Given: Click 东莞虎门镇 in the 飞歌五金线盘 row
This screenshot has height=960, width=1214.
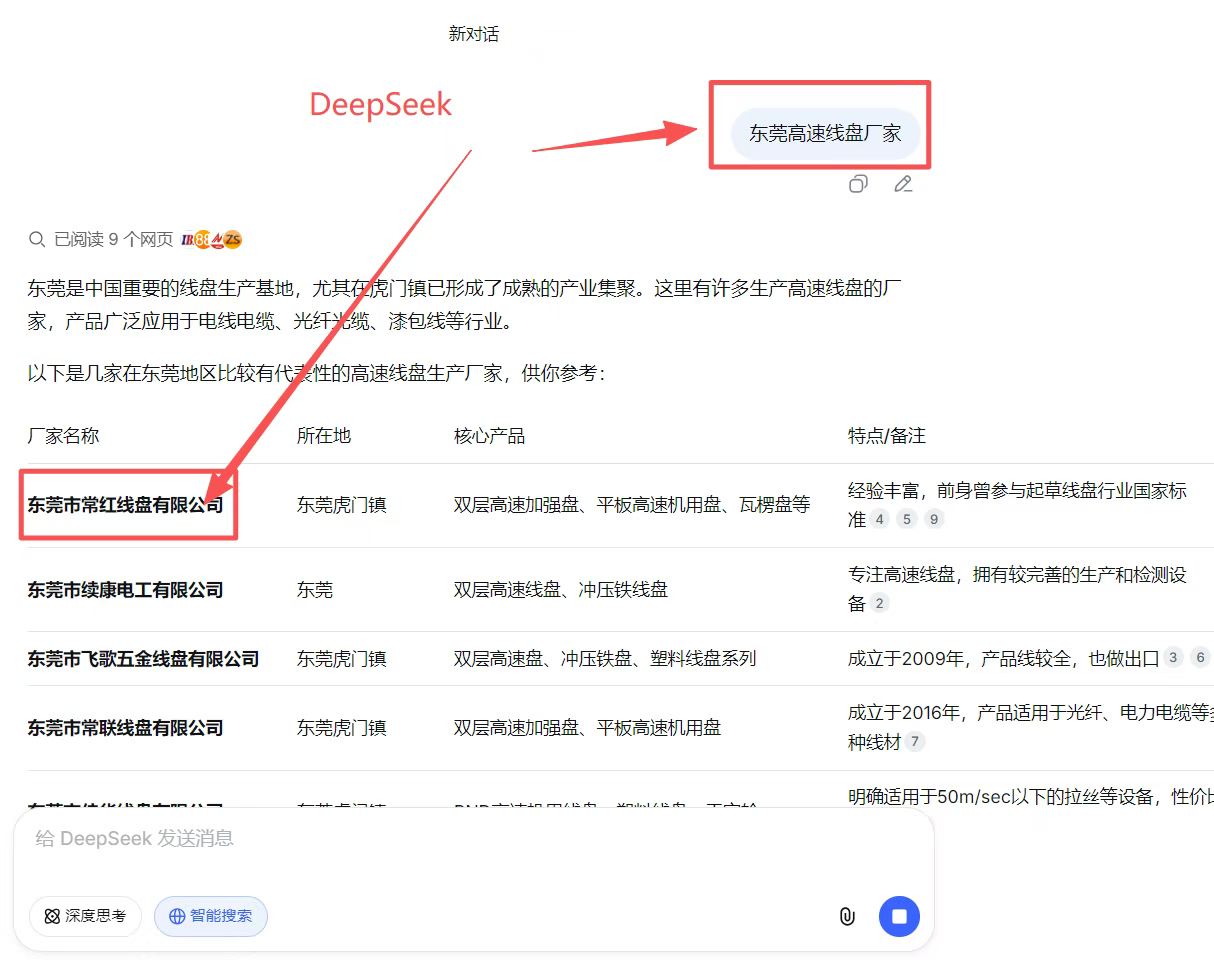Looking at the screenshot, I should 341,659.
